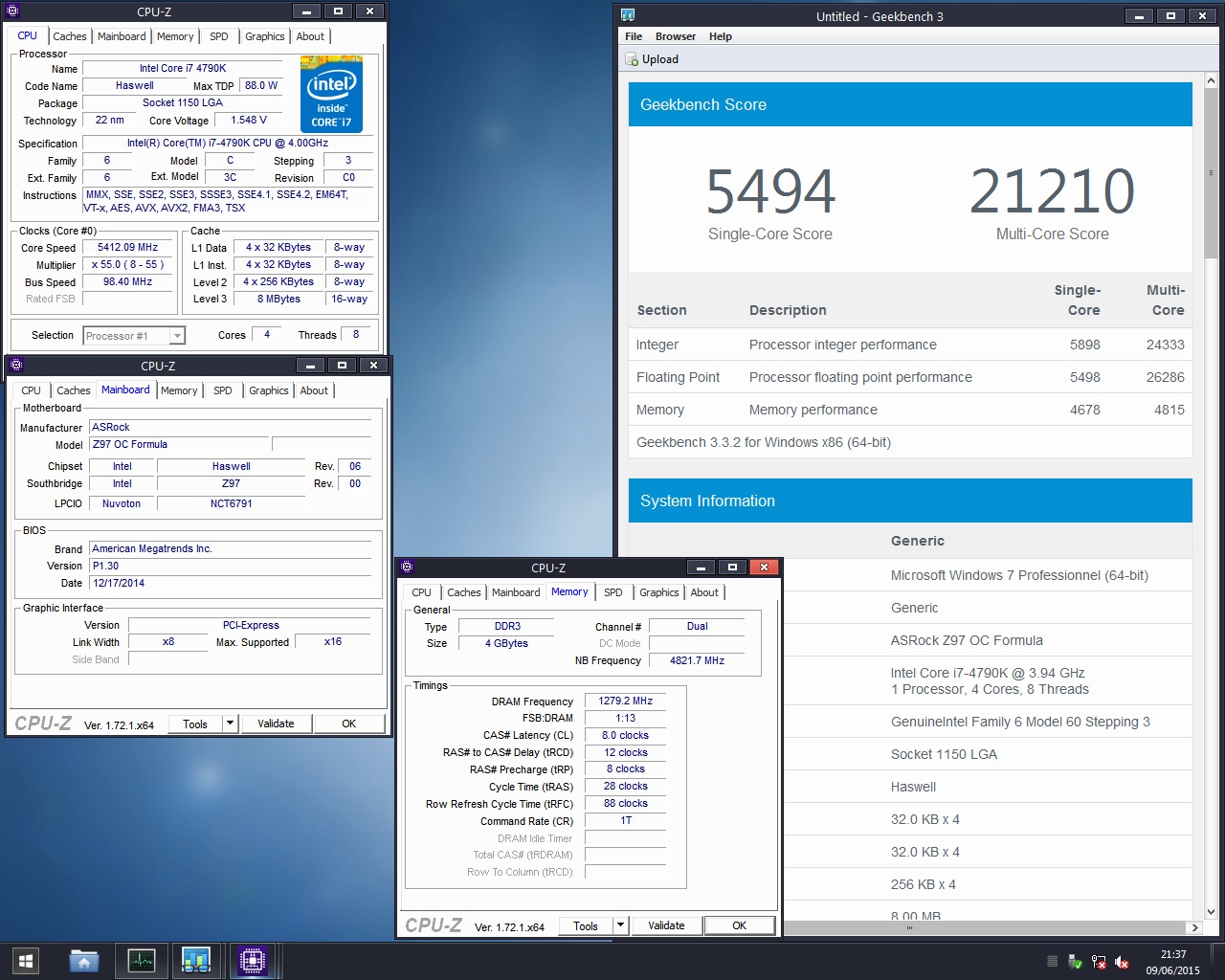The width and height of the screenshot is (1225, 980).
Task: Click Geekbench horizontal scrollbar right arrow
Action: click(1194, 927)
